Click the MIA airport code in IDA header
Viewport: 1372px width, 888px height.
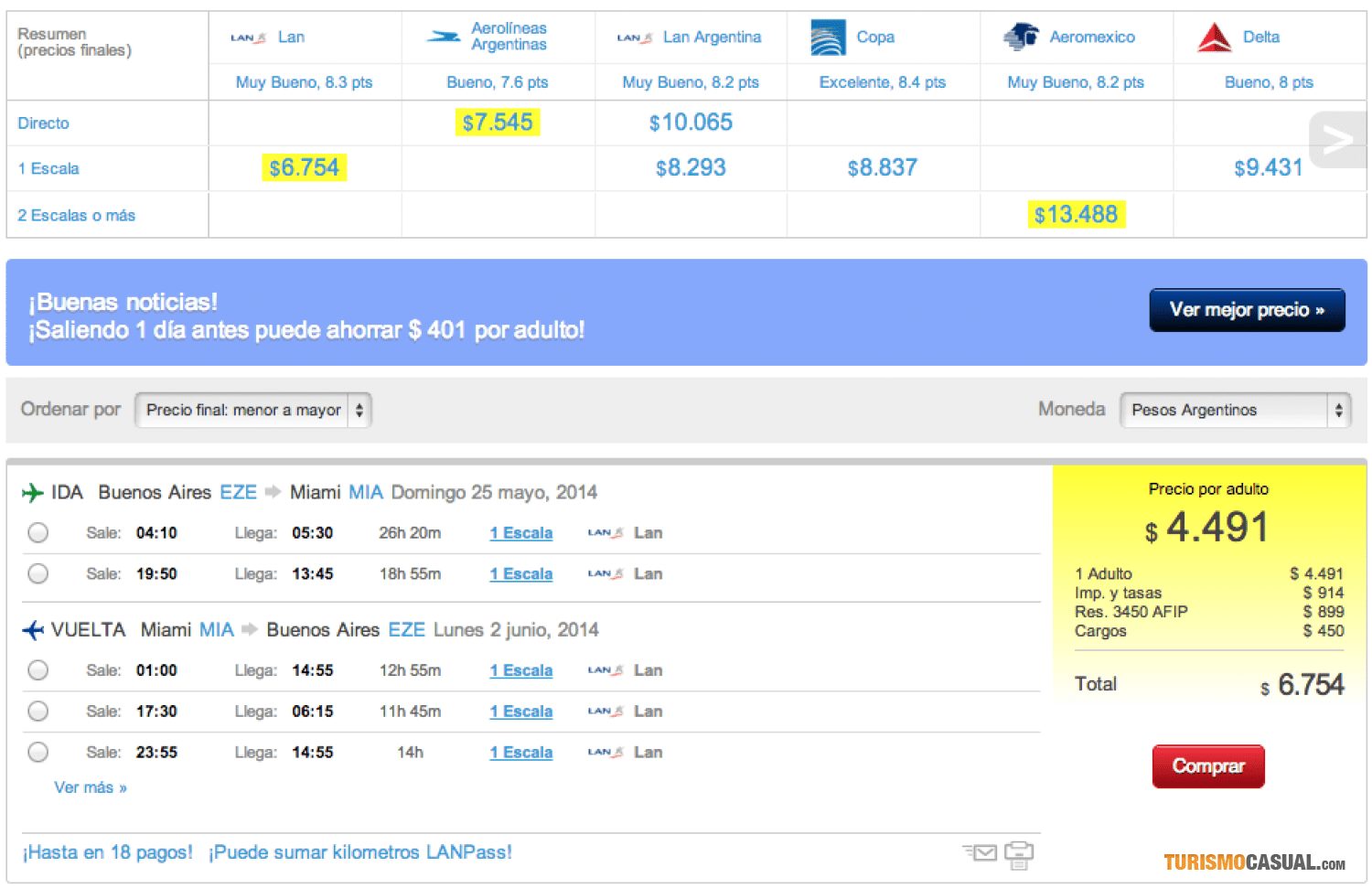click(x=366, y=493)
